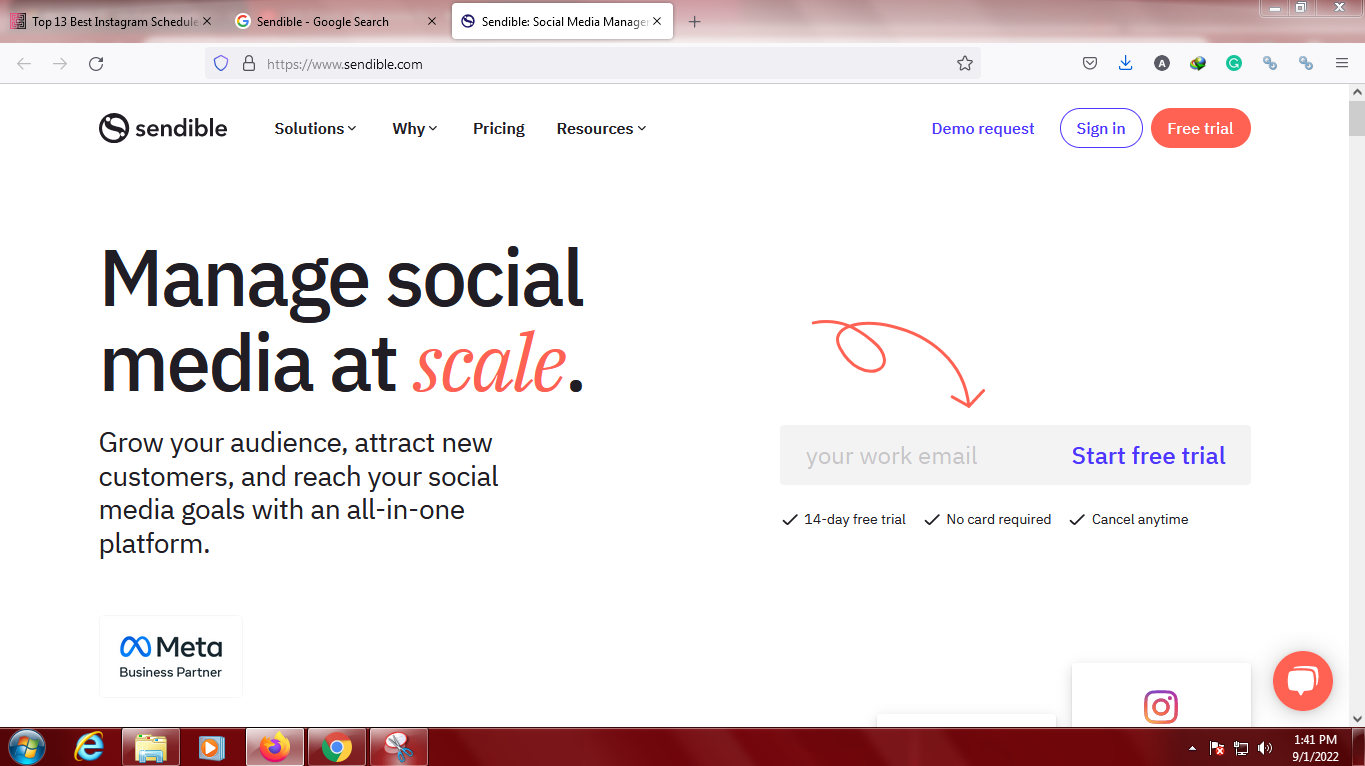Click the sendible wordmark text
1365x766 pixels.
click(182, 128)
